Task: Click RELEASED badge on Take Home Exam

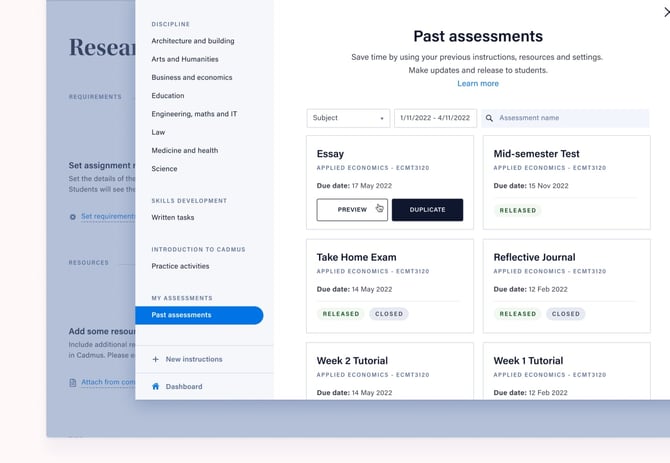Action: [341, 314]
